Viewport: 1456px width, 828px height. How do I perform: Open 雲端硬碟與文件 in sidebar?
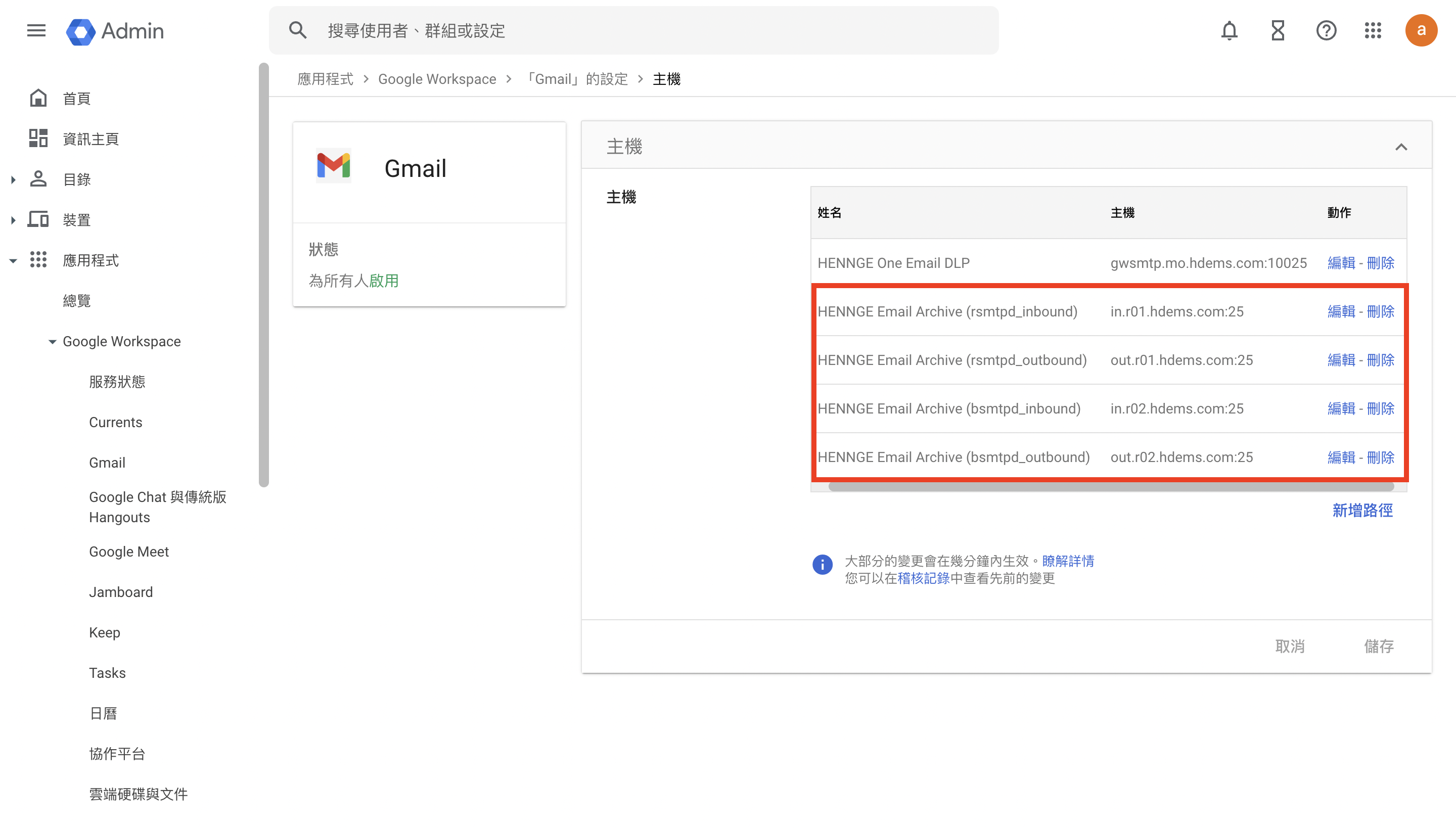(138, 794)
